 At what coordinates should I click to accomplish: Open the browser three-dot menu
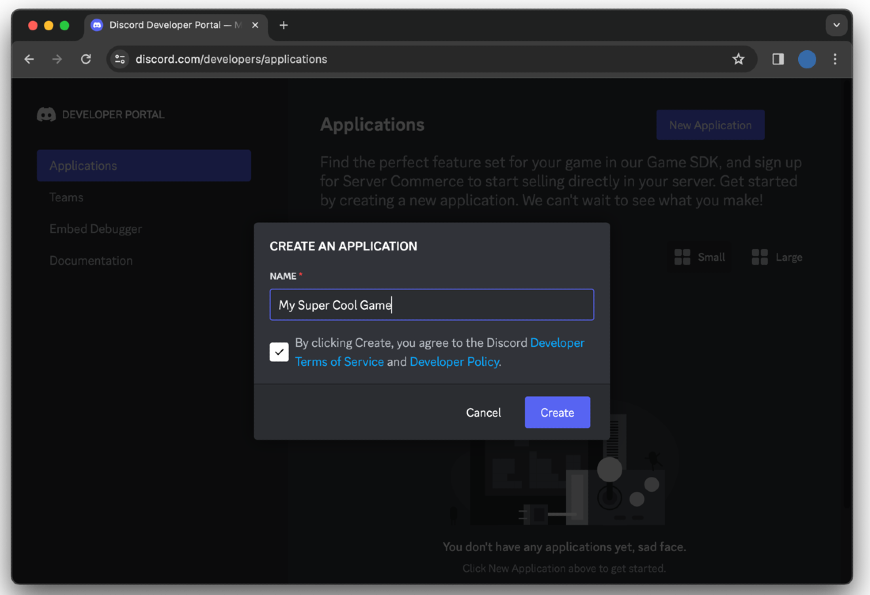click(x=835, y=59)
